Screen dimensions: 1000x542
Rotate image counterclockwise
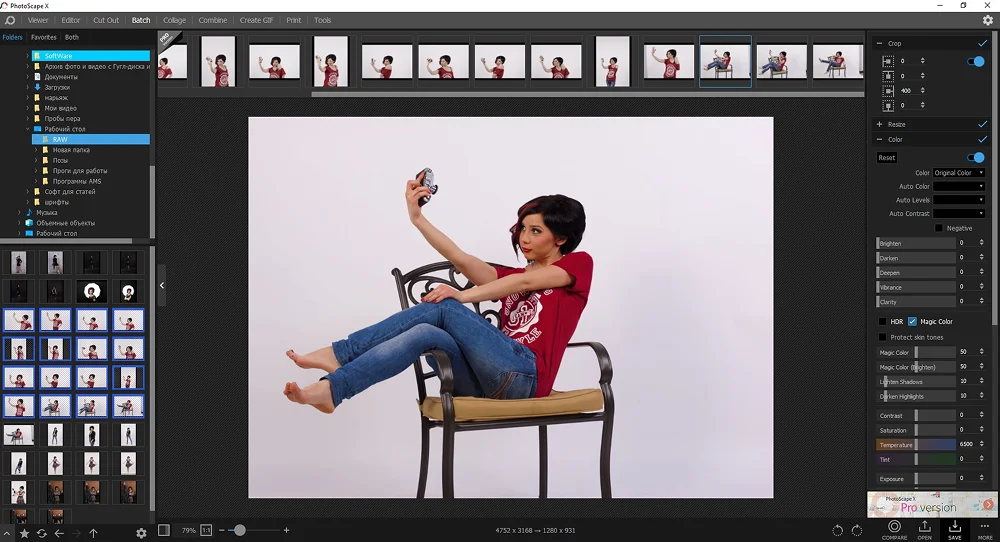tap(837, 530)
